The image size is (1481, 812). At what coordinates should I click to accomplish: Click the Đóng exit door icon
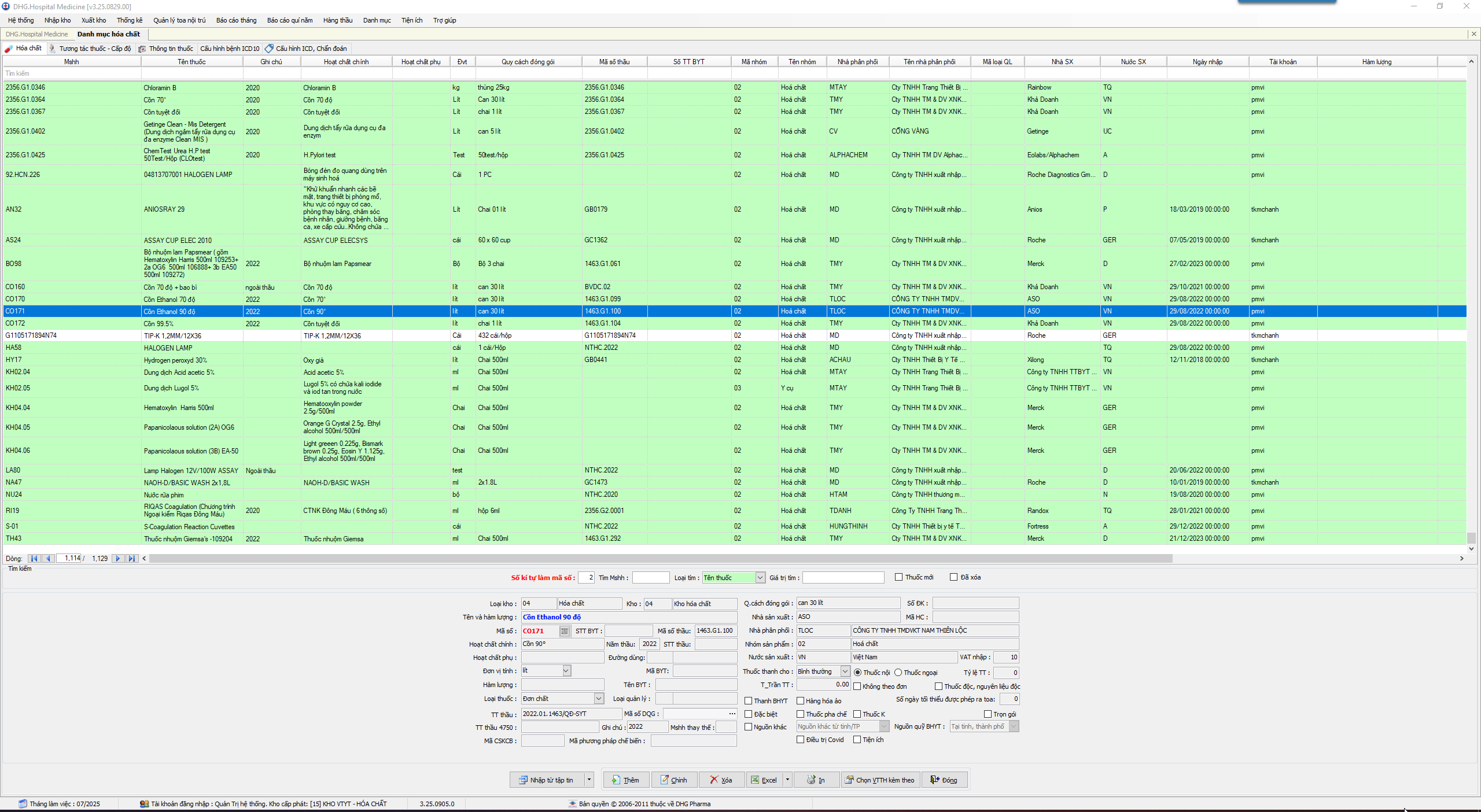(934, 780)
